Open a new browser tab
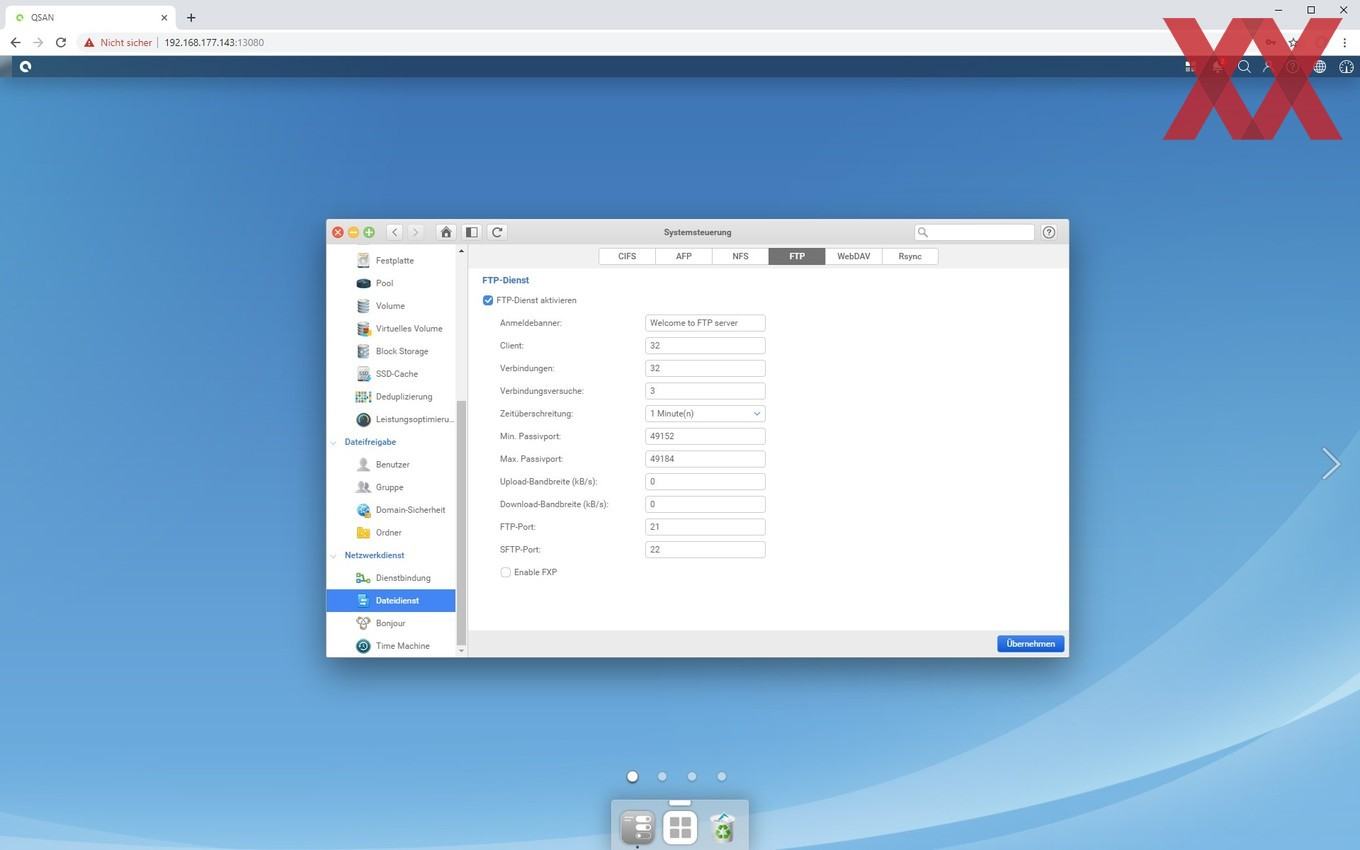1360x850 pixels. pos(191,17)
